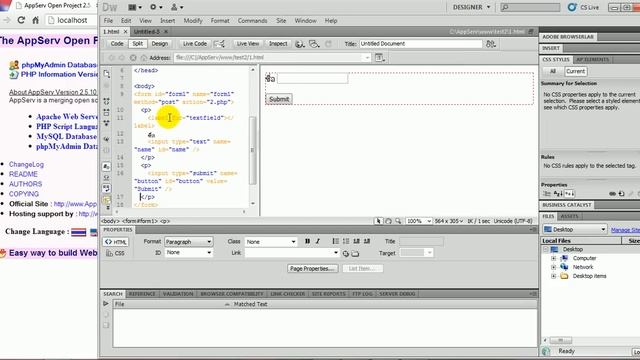Click the Text Outdent icon
Viewport: 640px width, 360px height.
[x=356, y=241]
